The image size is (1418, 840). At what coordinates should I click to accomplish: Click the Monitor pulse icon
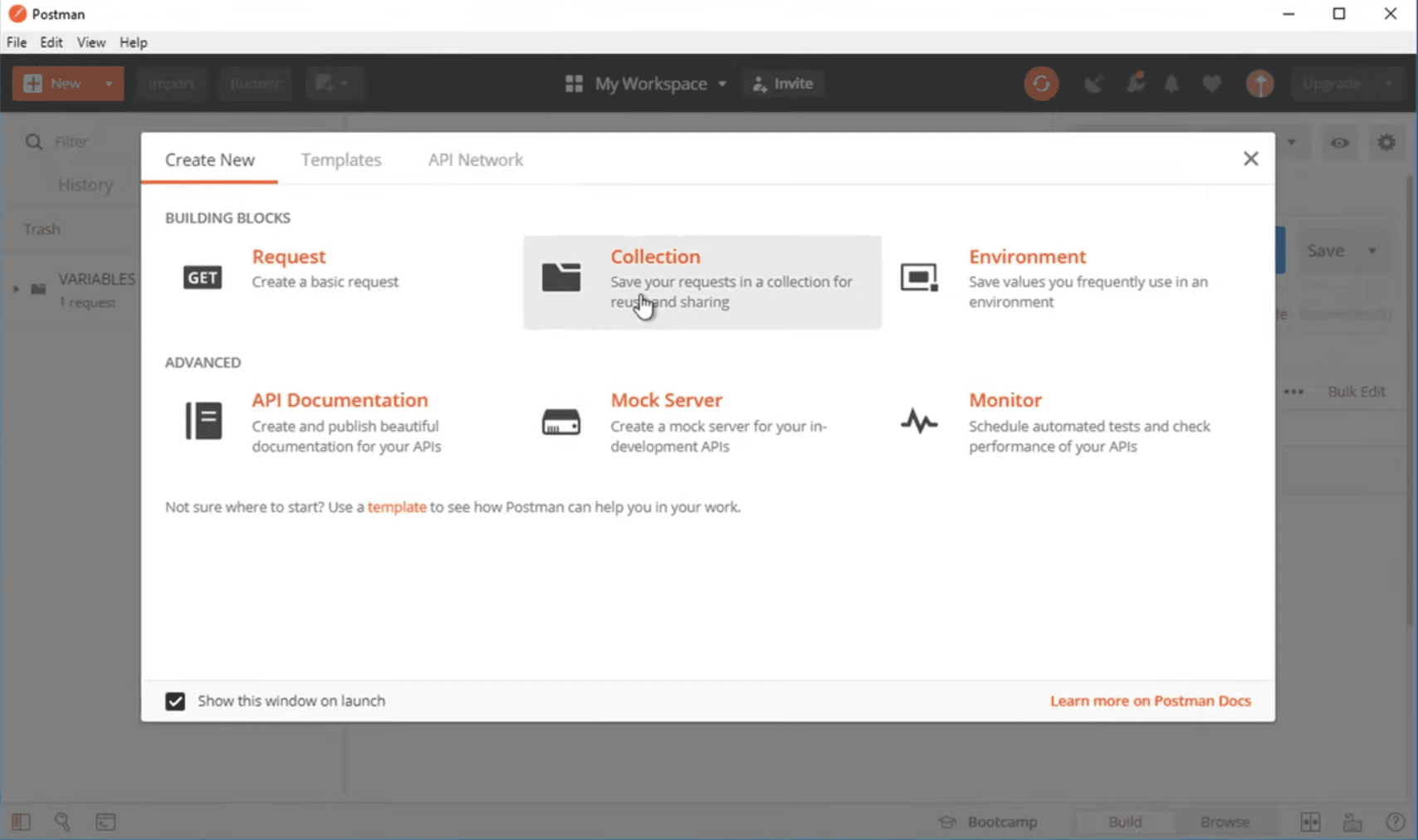(x=919, y=422)
